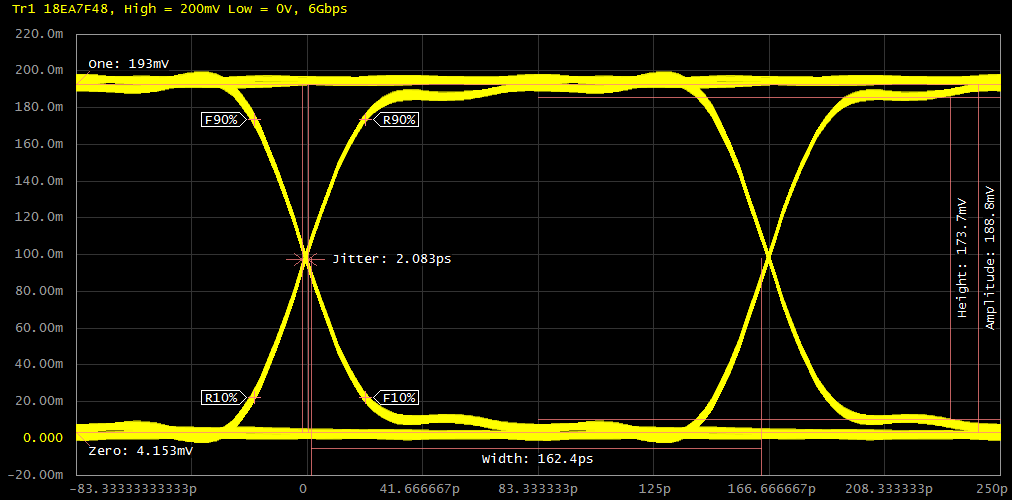1012x500 pixels.
Task: Click the Zero: 4.153mV level label
Action: coord(140,451)
